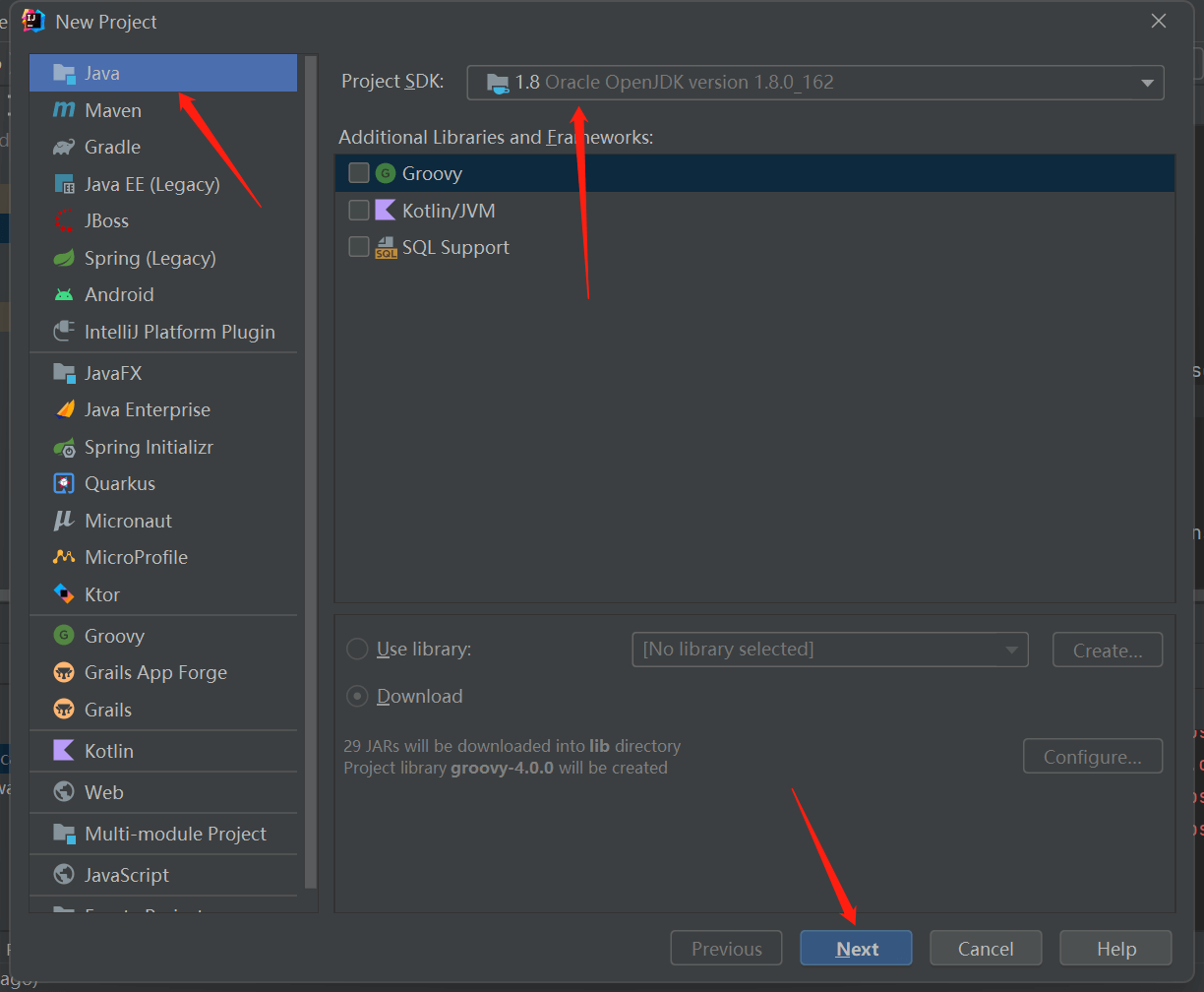Click the Create... button

[1108, 651]
